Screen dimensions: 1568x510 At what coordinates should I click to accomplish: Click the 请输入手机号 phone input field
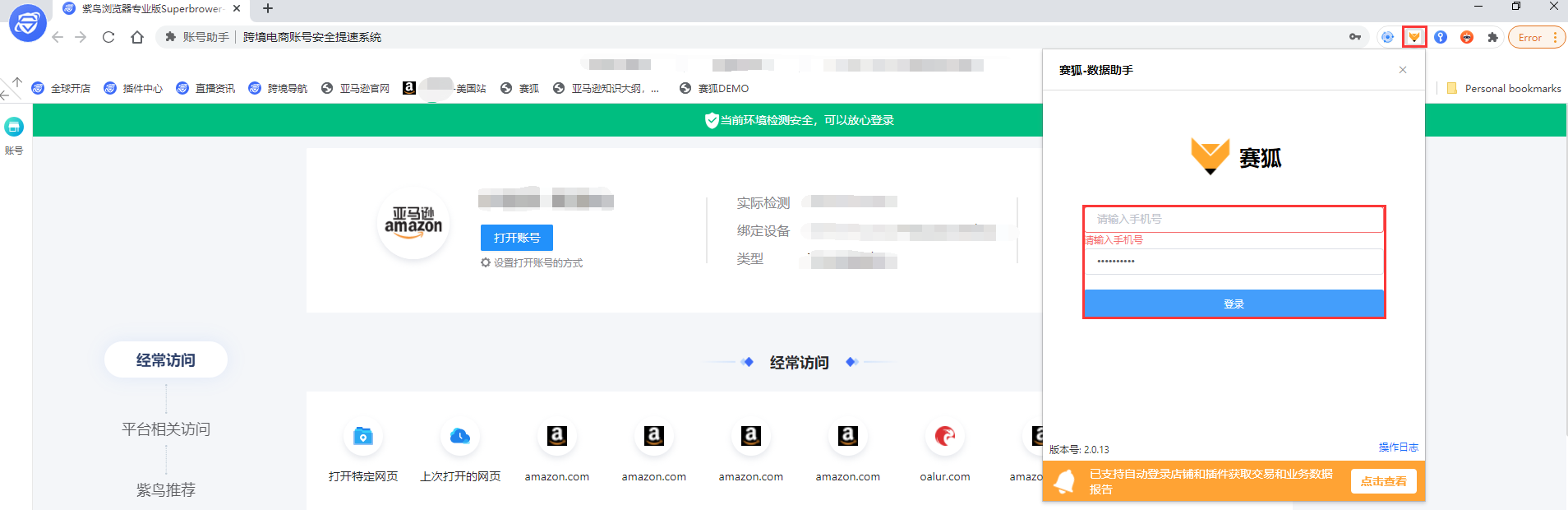click(1234, 219)
